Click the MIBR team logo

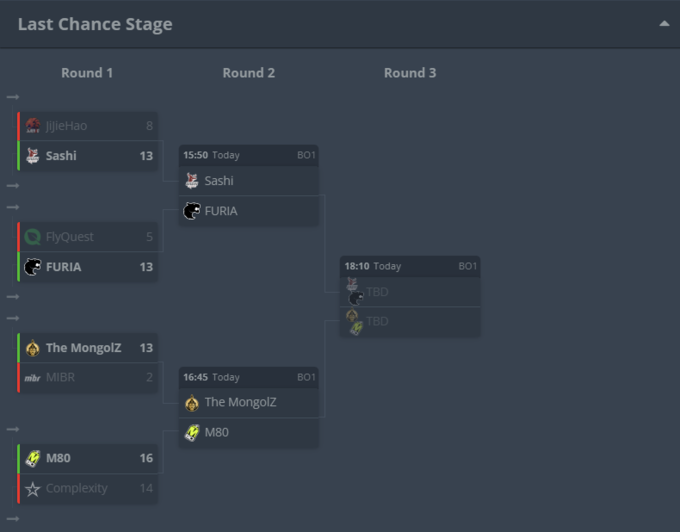tap(33, 378)
